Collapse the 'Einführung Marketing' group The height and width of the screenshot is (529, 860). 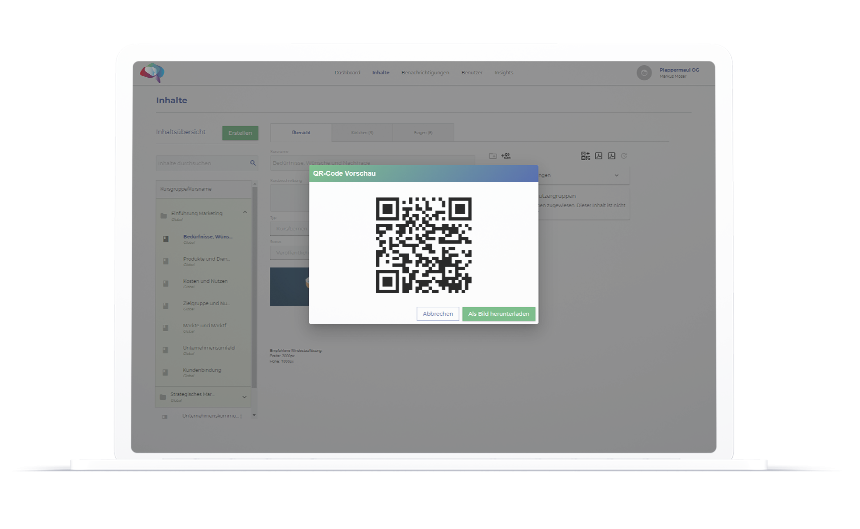(245, 213)
